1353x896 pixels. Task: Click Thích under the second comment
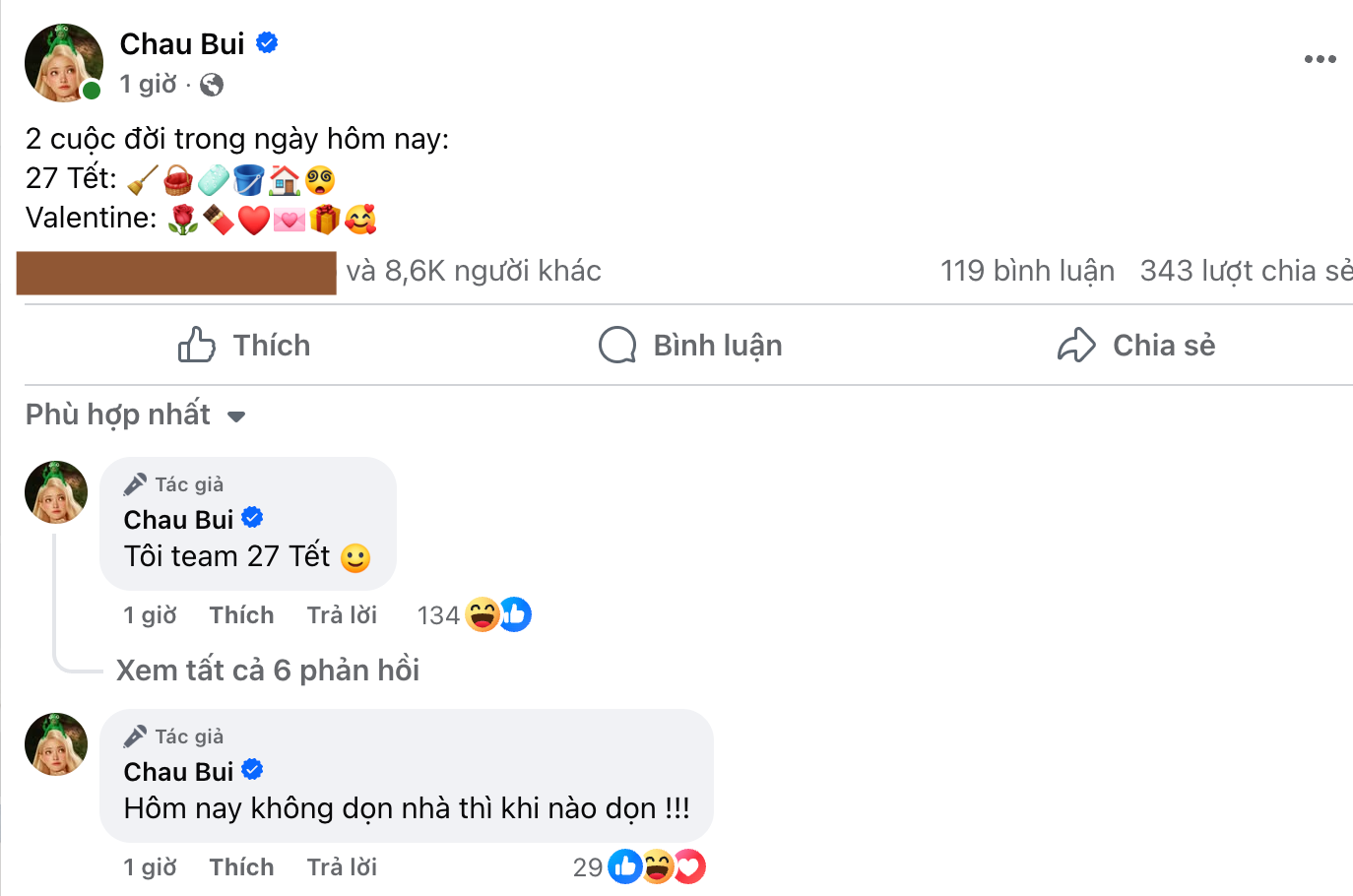[x=240, y=866]
